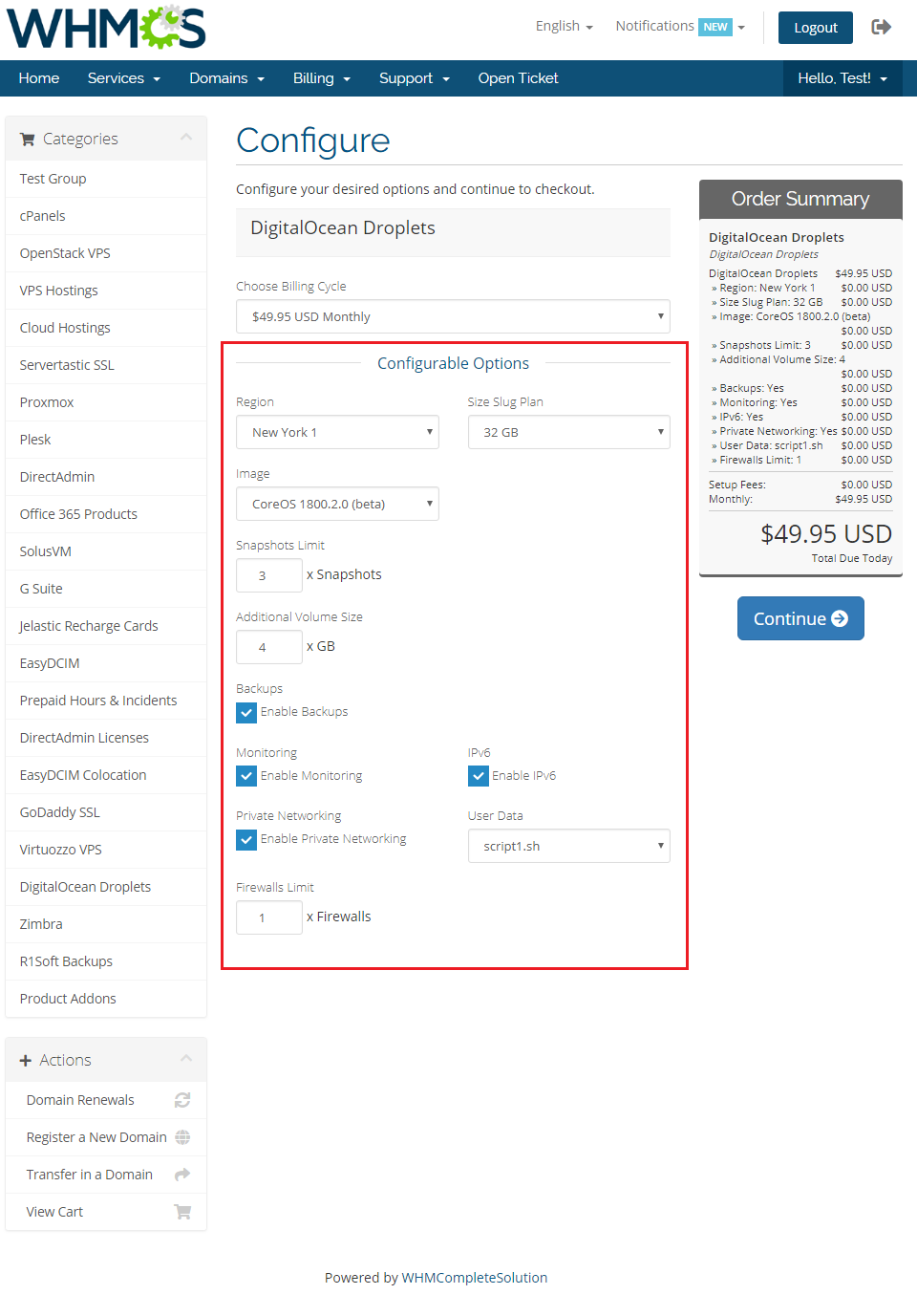Select GoDaddy SSL category

[x=106, y=812]
